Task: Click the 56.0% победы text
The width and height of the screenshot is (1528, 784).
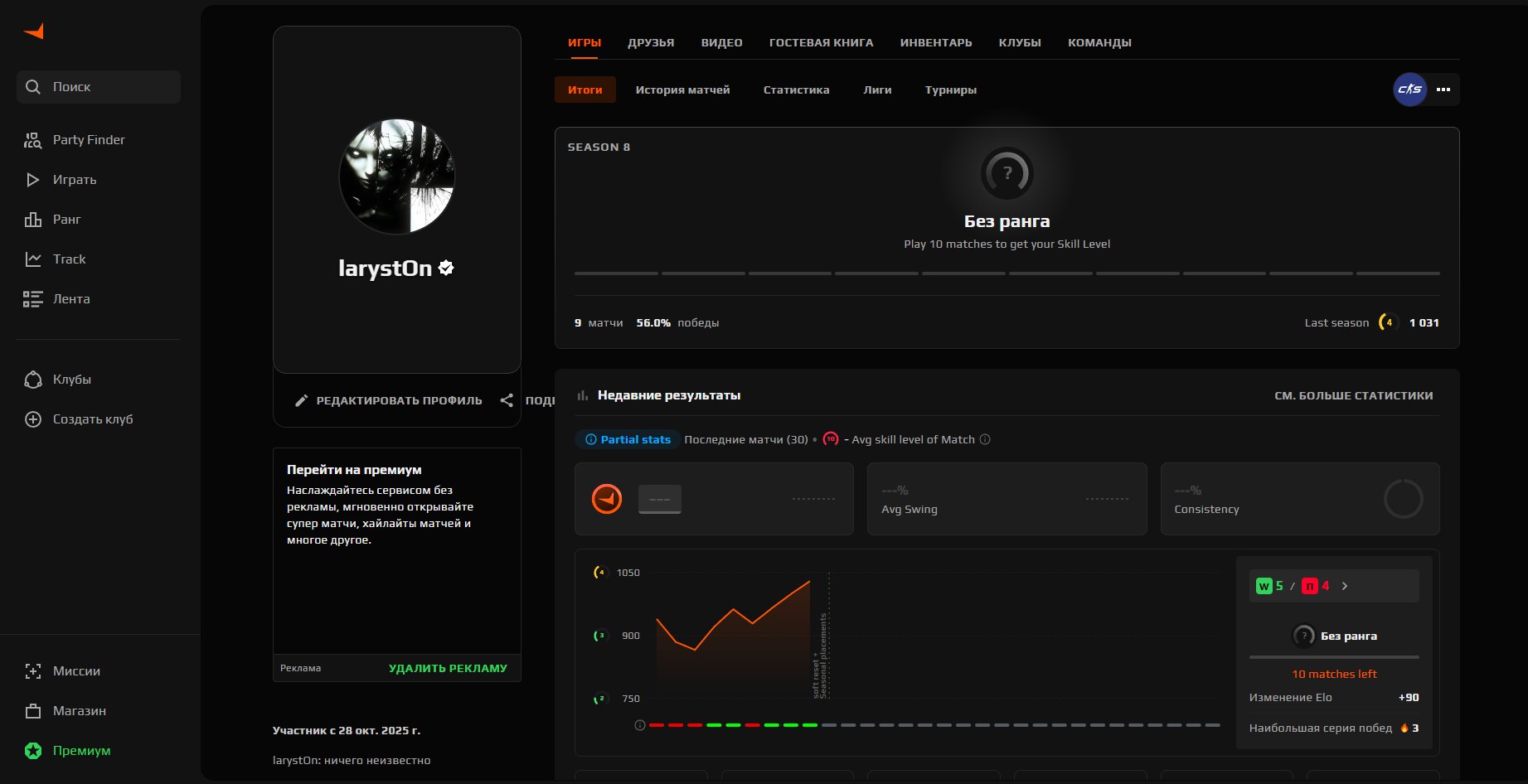Action: (677, 322)
